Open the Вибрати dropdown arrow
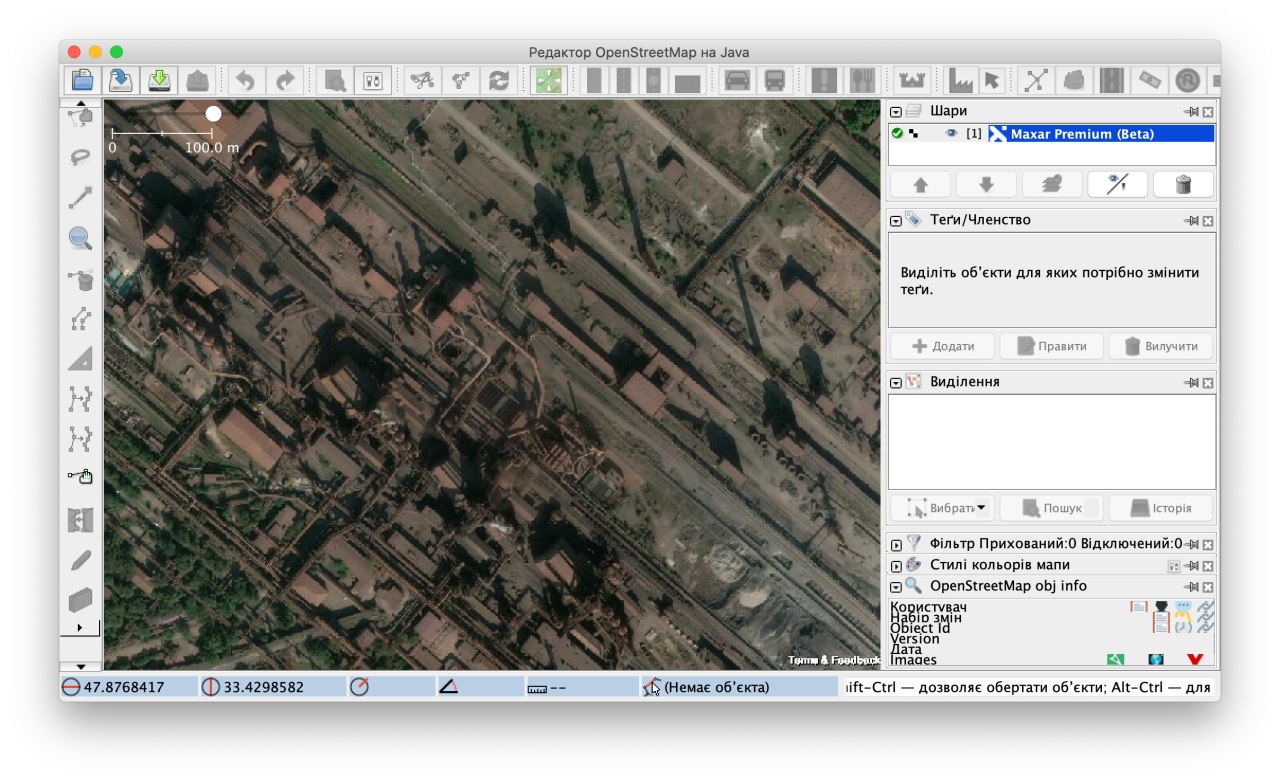1280x780 pixels. point(981,508)
